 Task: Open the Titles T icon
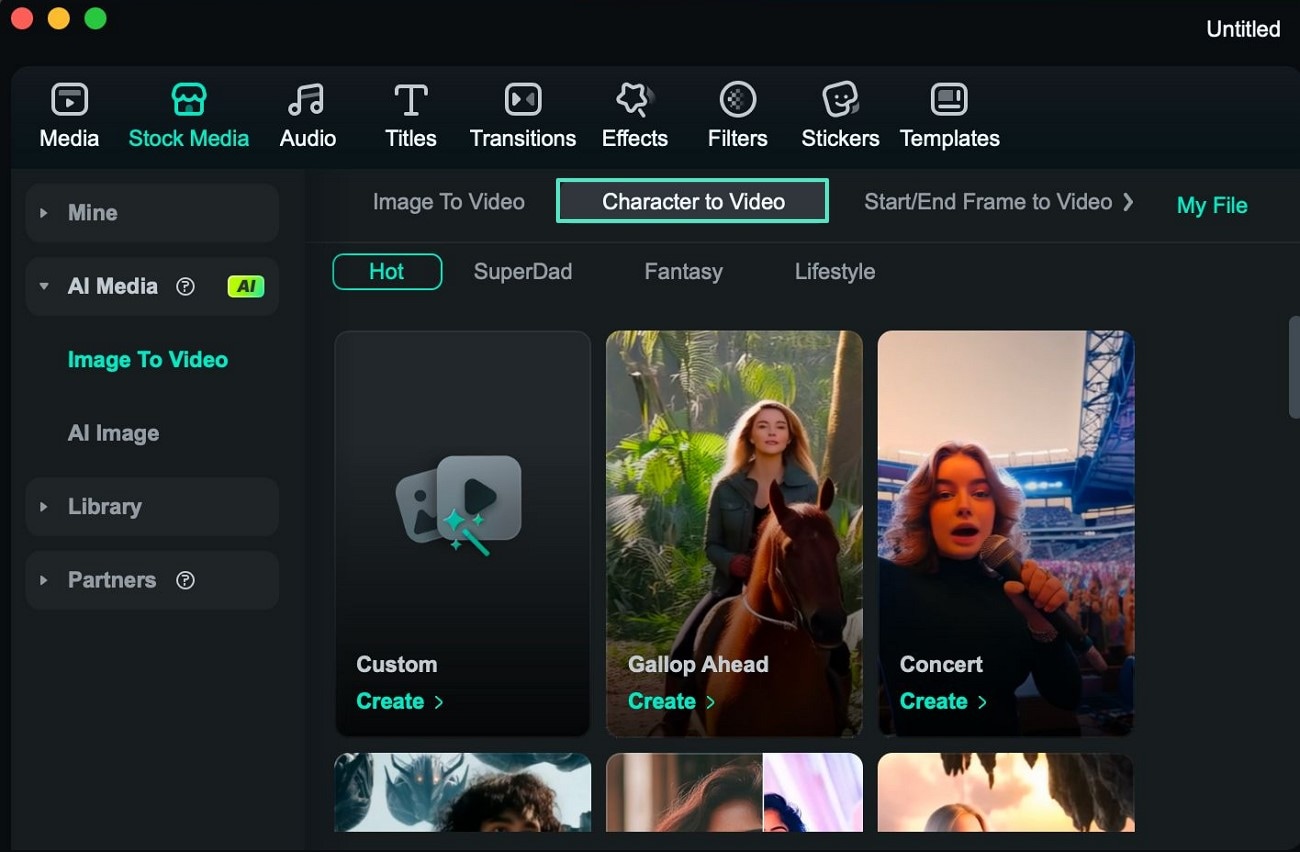click(x=410, y=99)
